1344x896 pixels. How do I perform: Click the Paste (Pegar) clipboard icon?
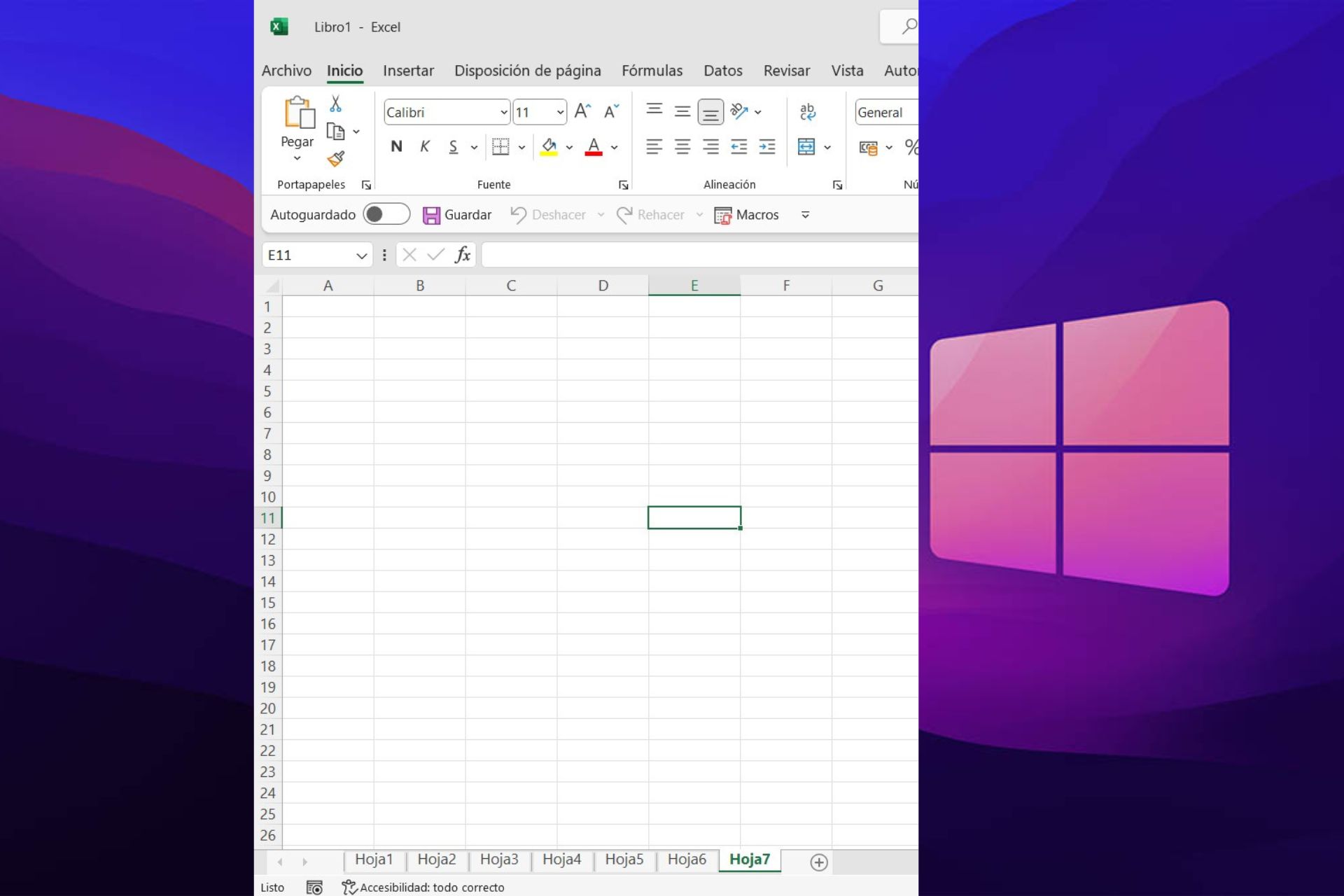click(299, 113)
